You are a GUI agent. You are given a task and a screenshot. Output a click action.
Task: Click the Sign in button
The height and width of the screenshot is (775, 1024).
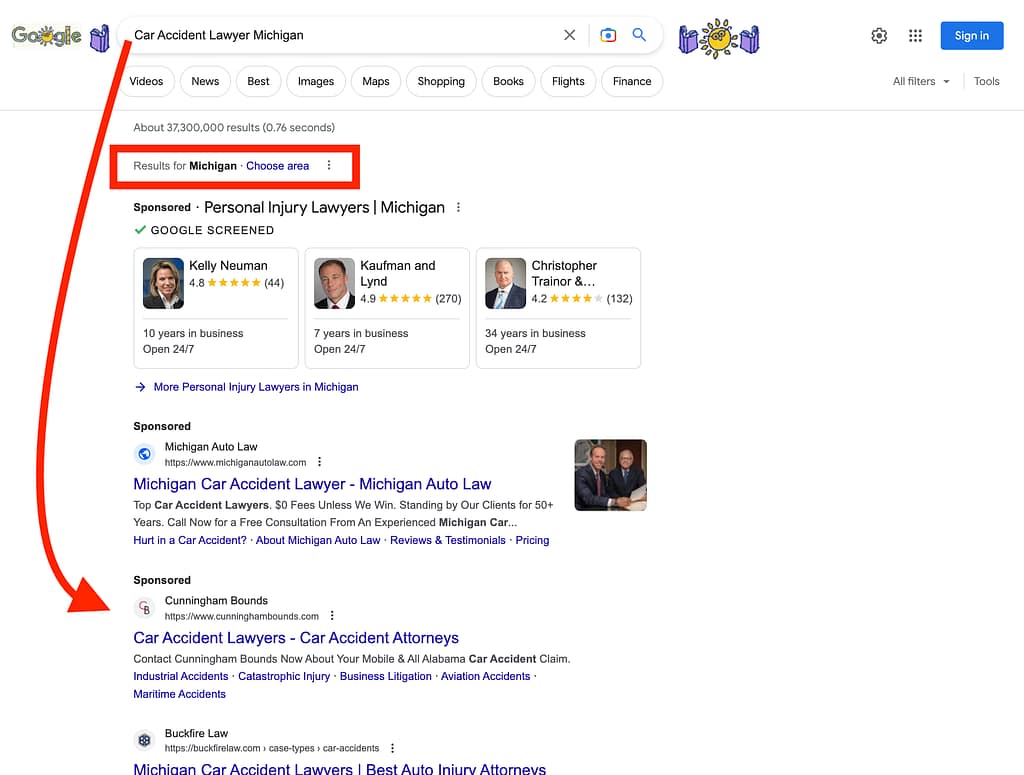point(972,35)
